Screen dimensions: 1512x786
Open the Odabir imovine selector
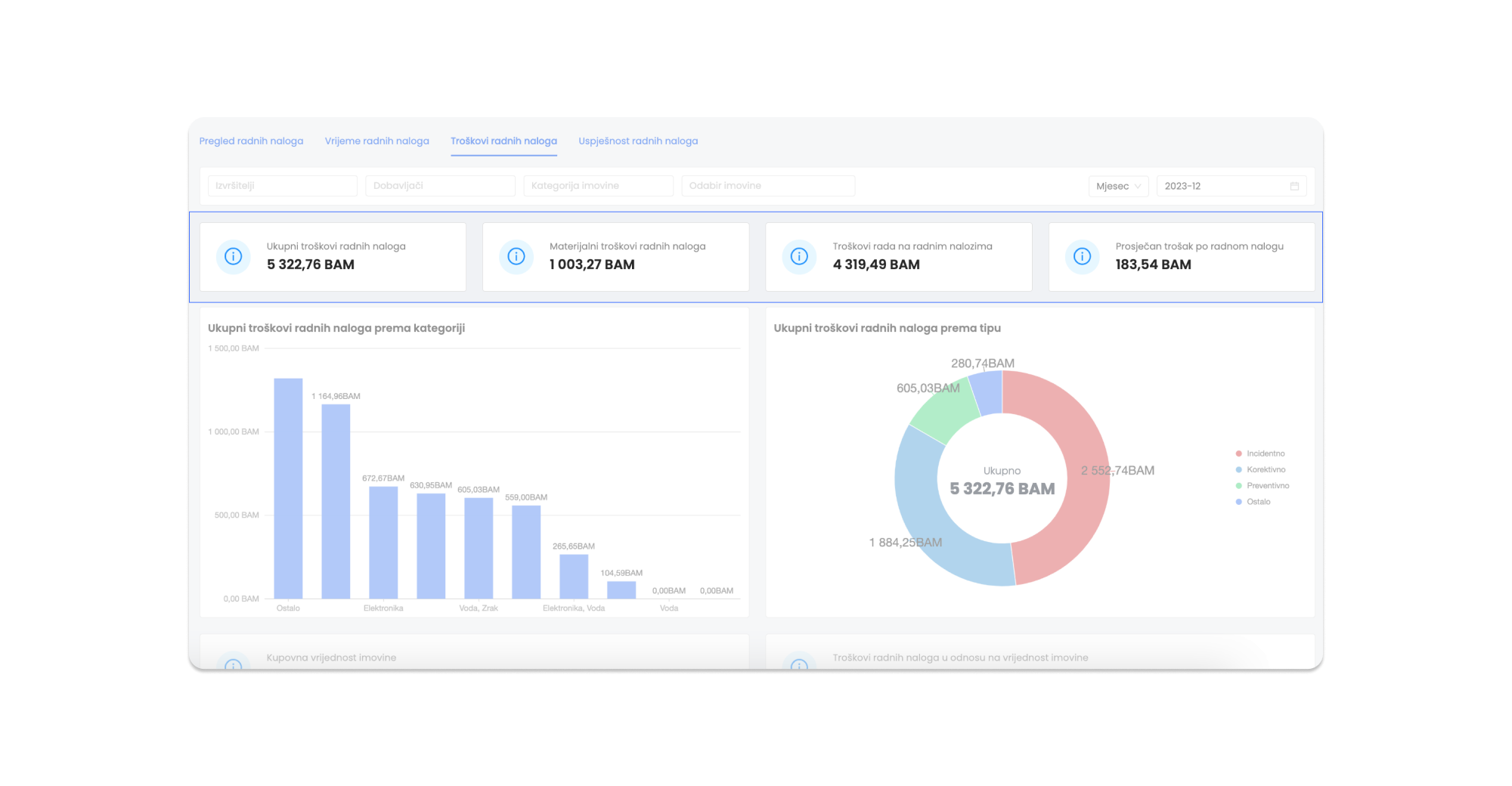click(768, 186)
